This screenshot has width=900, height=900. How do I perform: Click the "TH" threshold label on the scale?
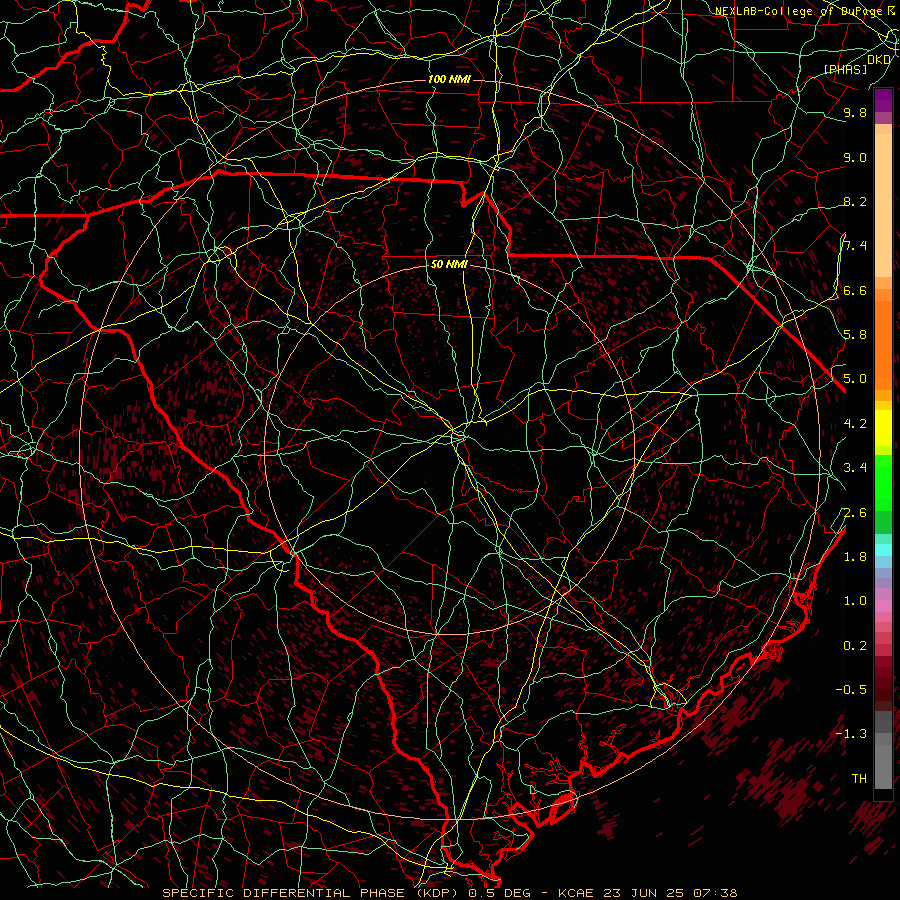(x=859, y=779)
